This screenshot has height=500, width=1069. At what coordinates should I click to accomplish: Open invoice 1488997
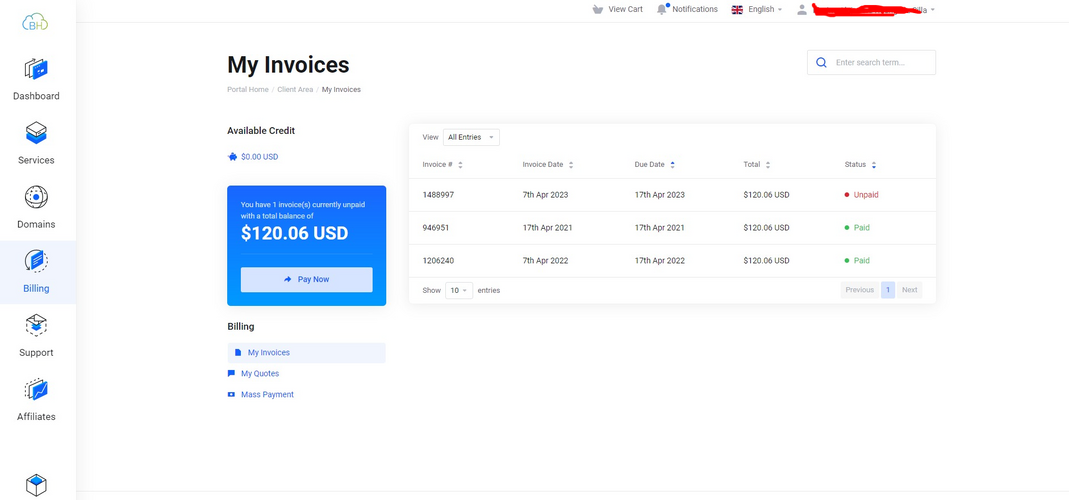tap(438, 195)
